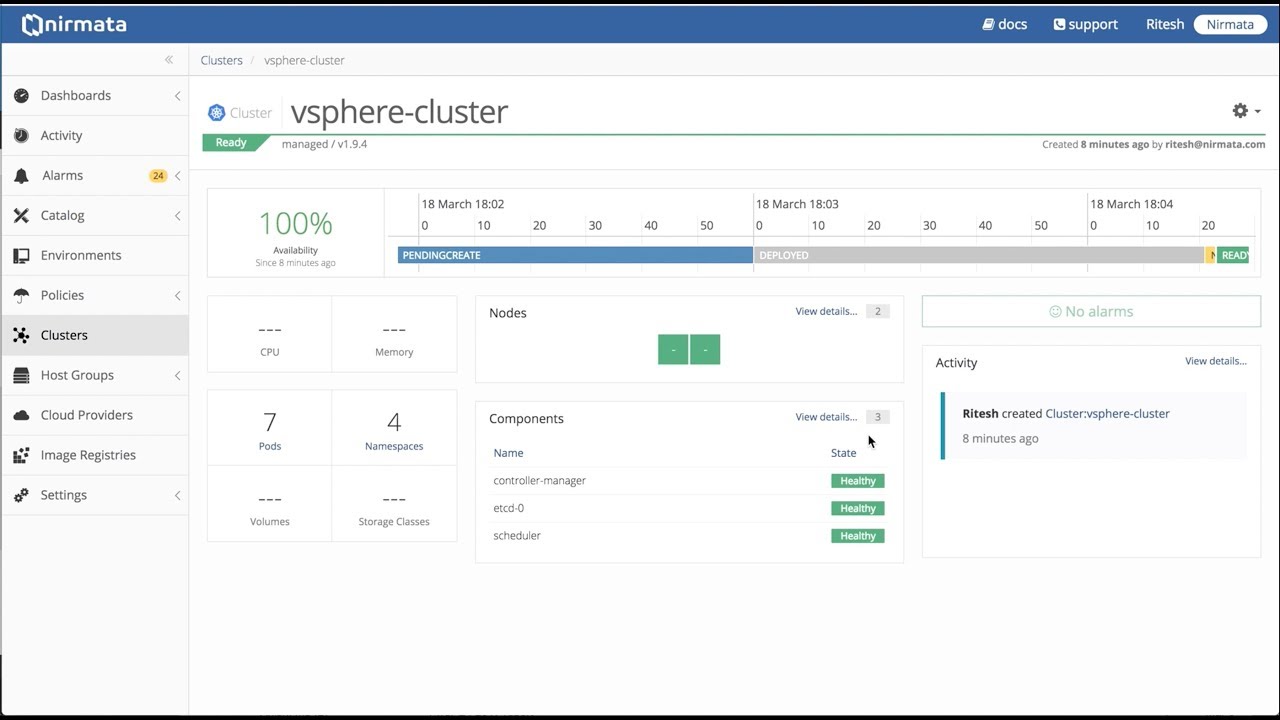Expand the Settings menu chevron
This screenshot has width=1280, height=720.
click(177, 496)
